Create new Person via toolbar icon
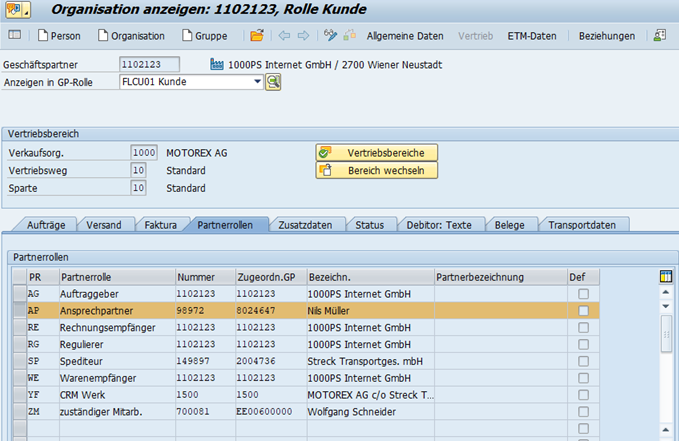The width and height of the screenshot is (679, 441). click(x=59, y=36)
